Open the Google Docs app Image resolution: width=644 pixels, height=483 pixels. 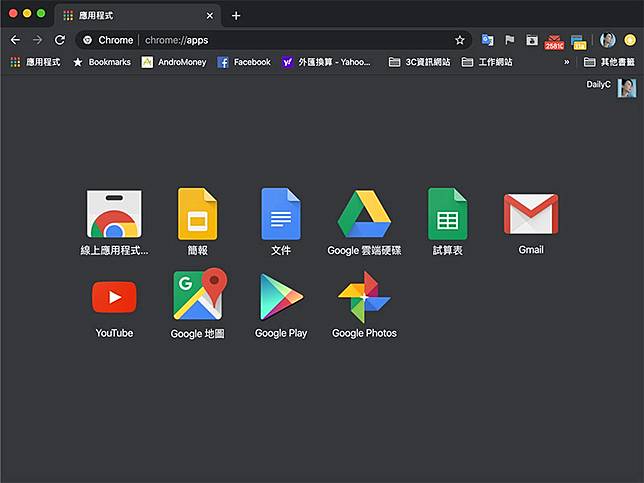pyautogui.click(x=281, y=214)
